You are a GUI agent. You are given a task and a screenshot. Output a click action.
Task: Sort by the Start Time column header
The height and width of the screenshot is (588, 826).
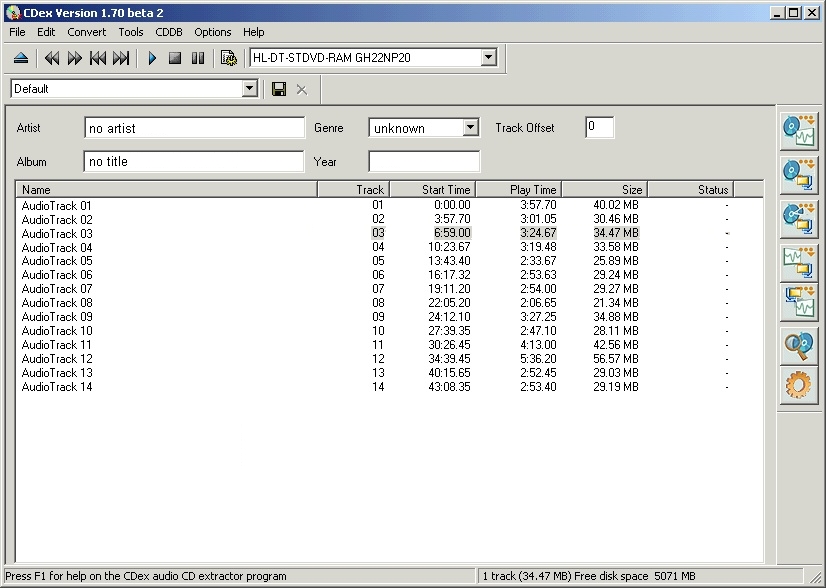(x=432, y=190)
